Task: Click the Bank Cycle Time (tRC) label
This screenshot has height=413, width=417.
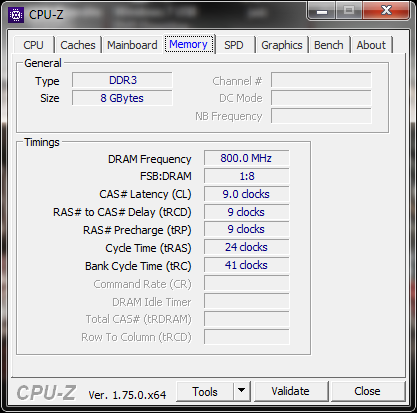Action: coord(138,266)
